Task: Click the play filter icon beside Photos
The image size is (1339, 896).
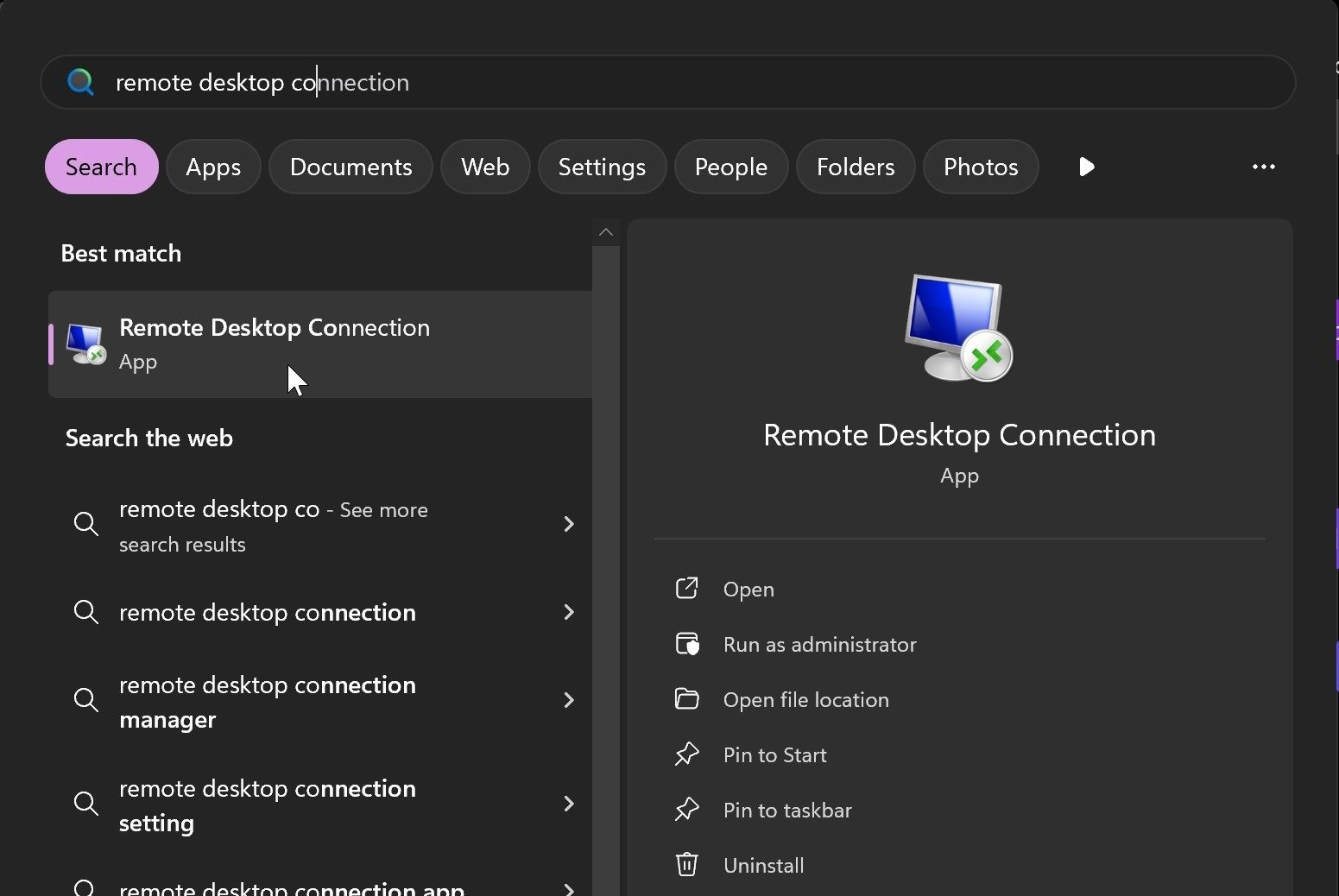Action: (x=1085, y=167)
